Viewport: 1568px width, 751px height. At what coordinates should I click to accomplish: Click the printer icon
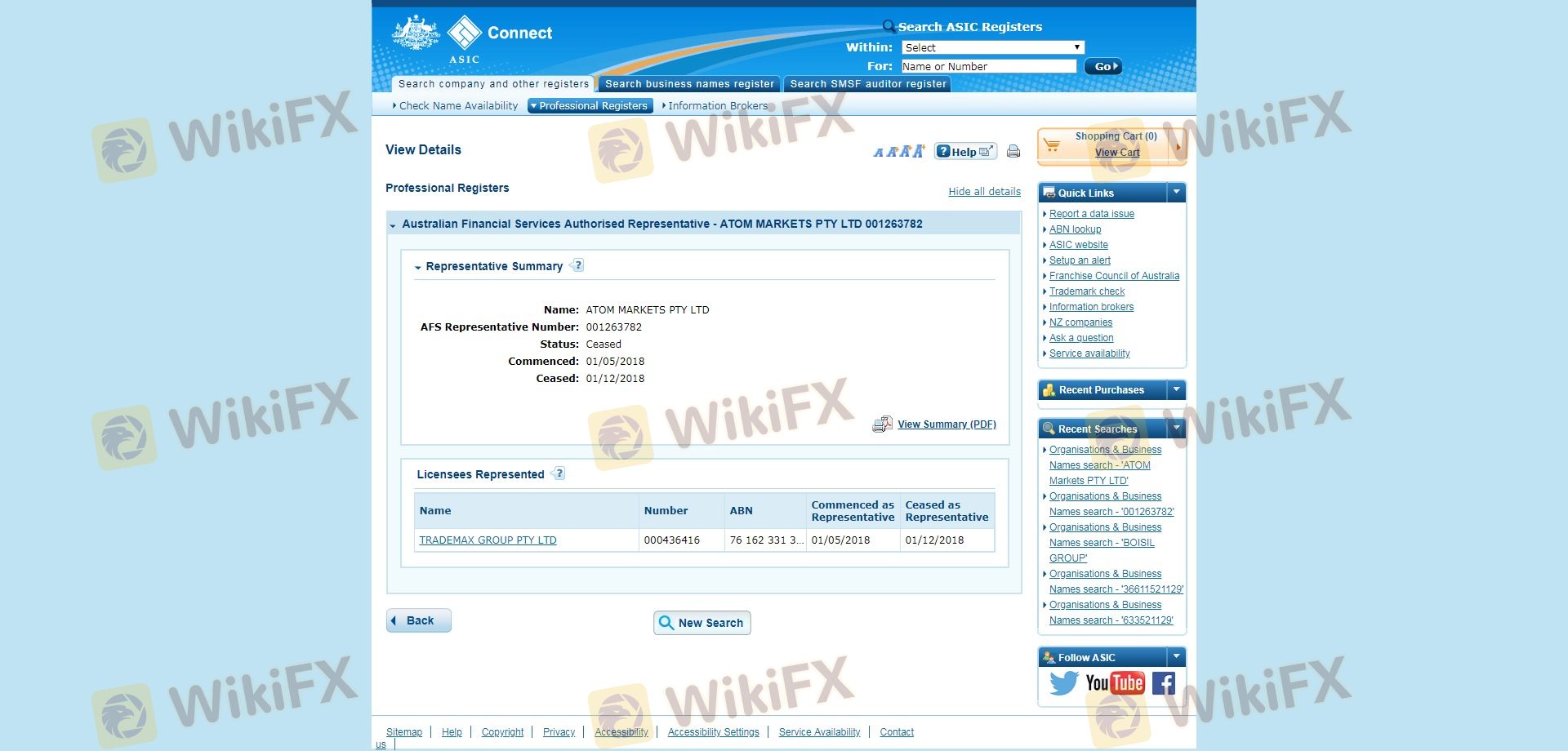click(x=1013, y=151)
